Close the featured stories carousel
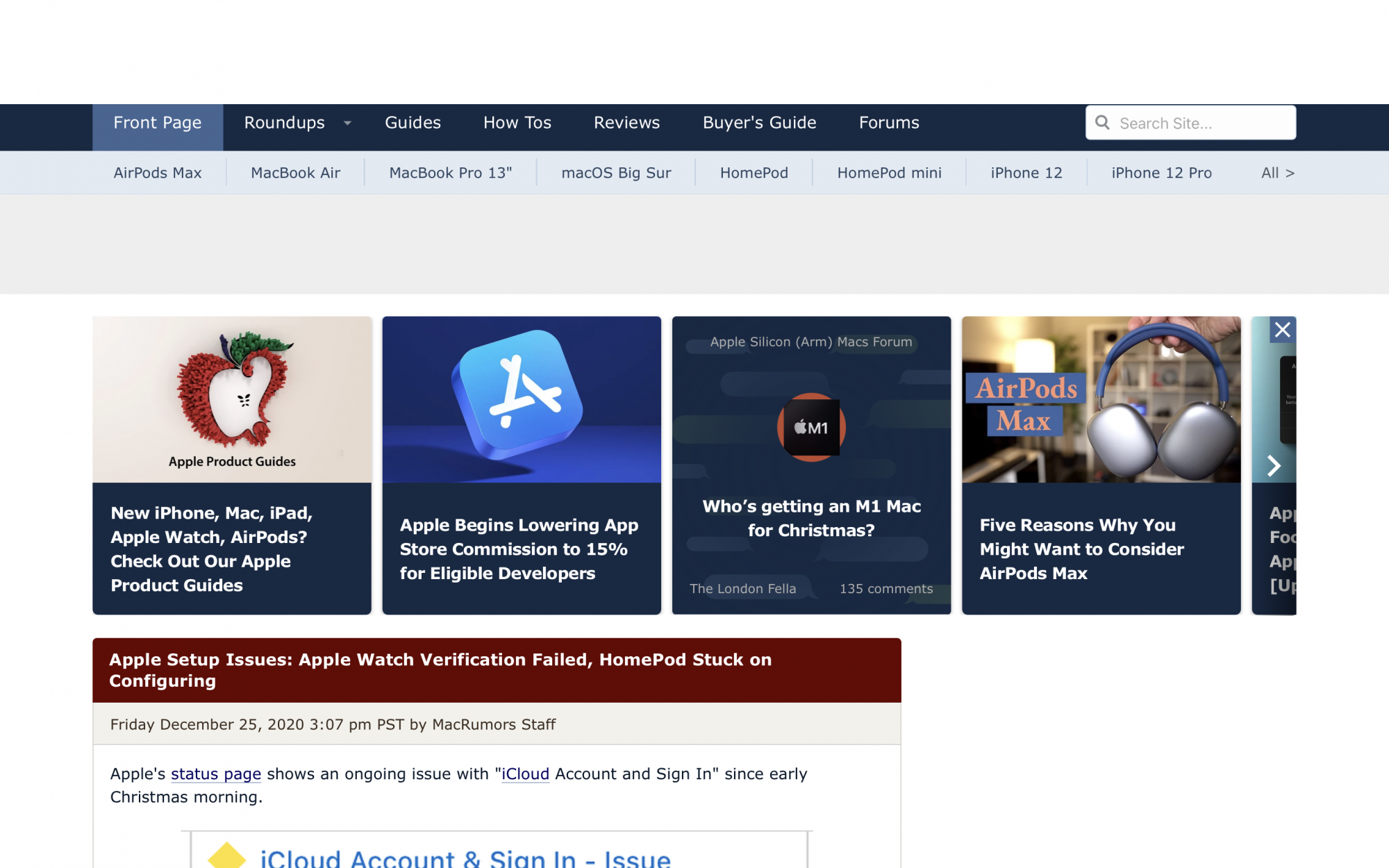The image size is (1389, 868). click(1282, 329)
